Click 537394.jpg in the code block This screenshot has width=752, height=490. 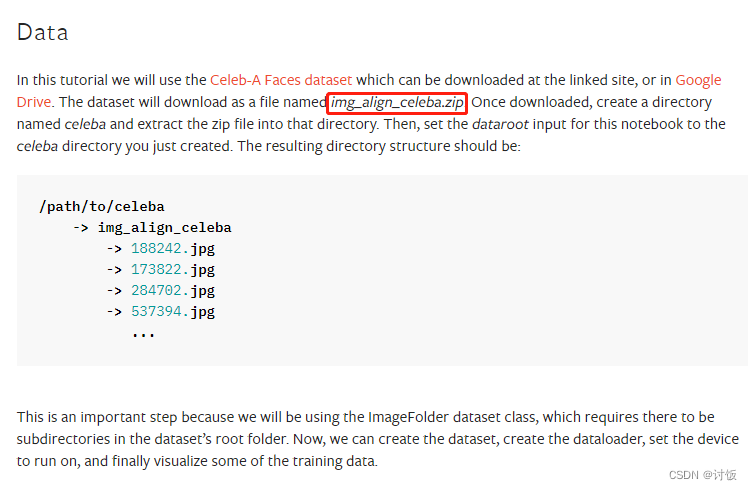(173, 312)
